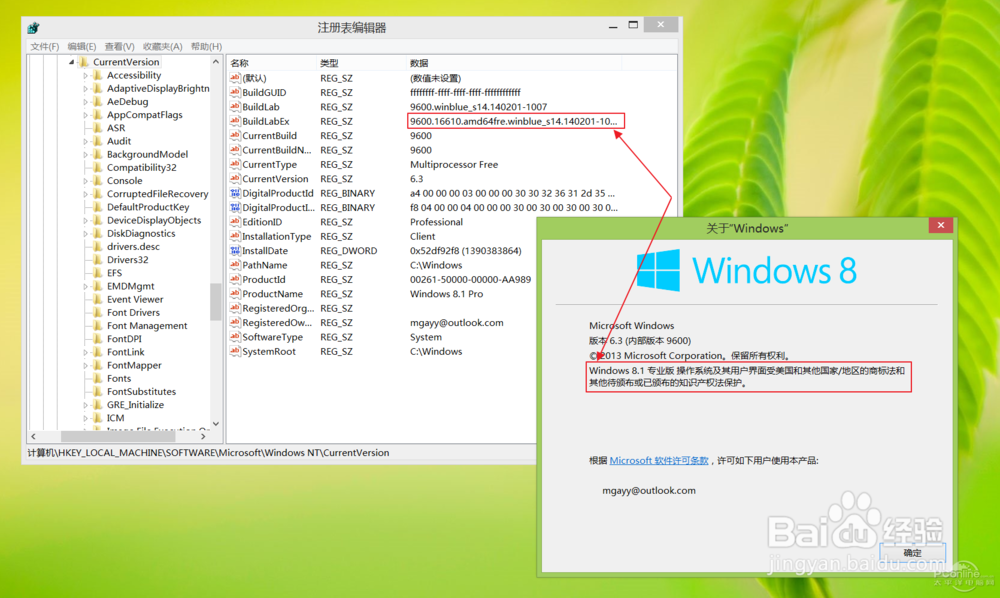Expand the DeviceDisplayObjects tree node
Screen dimensions: 1000x598
(85, 220)
